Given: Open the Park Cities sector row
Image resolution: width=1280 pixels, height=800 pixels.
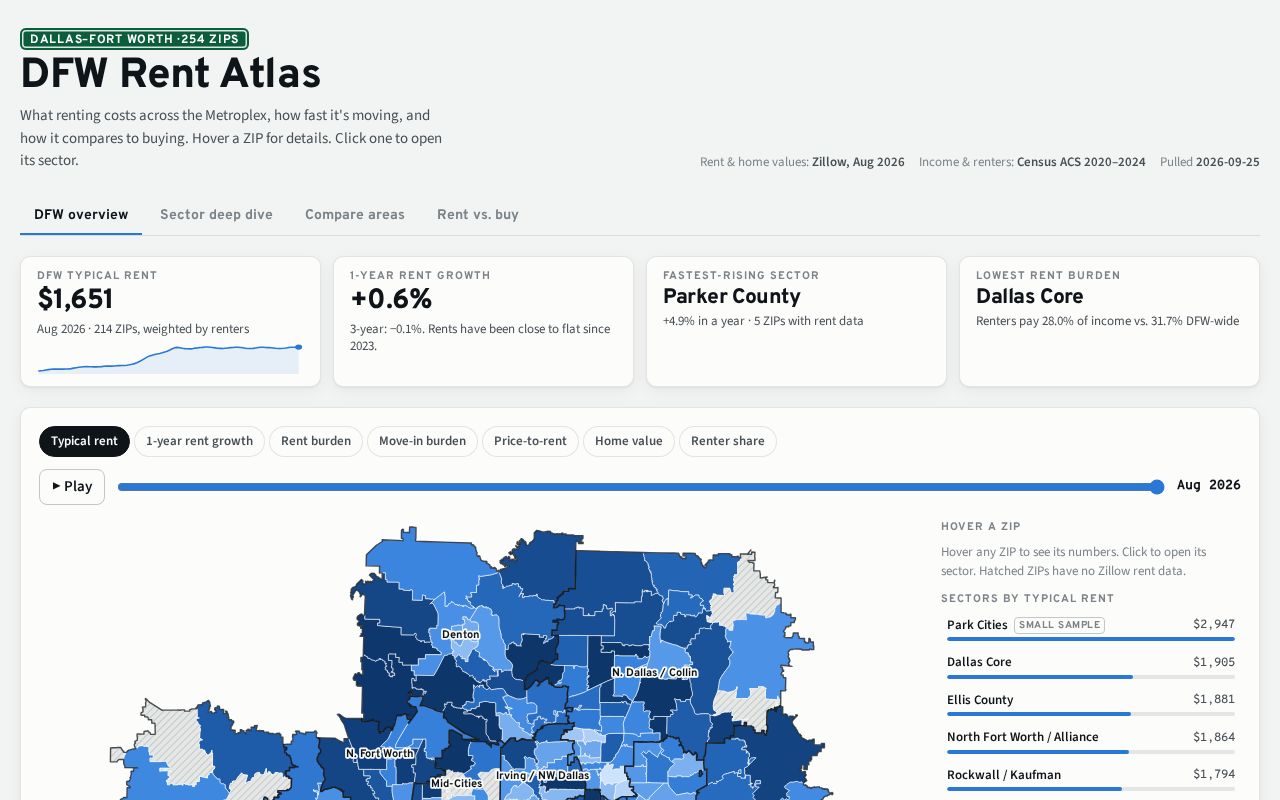Looking at the screenshot, I should (1091, 627).
